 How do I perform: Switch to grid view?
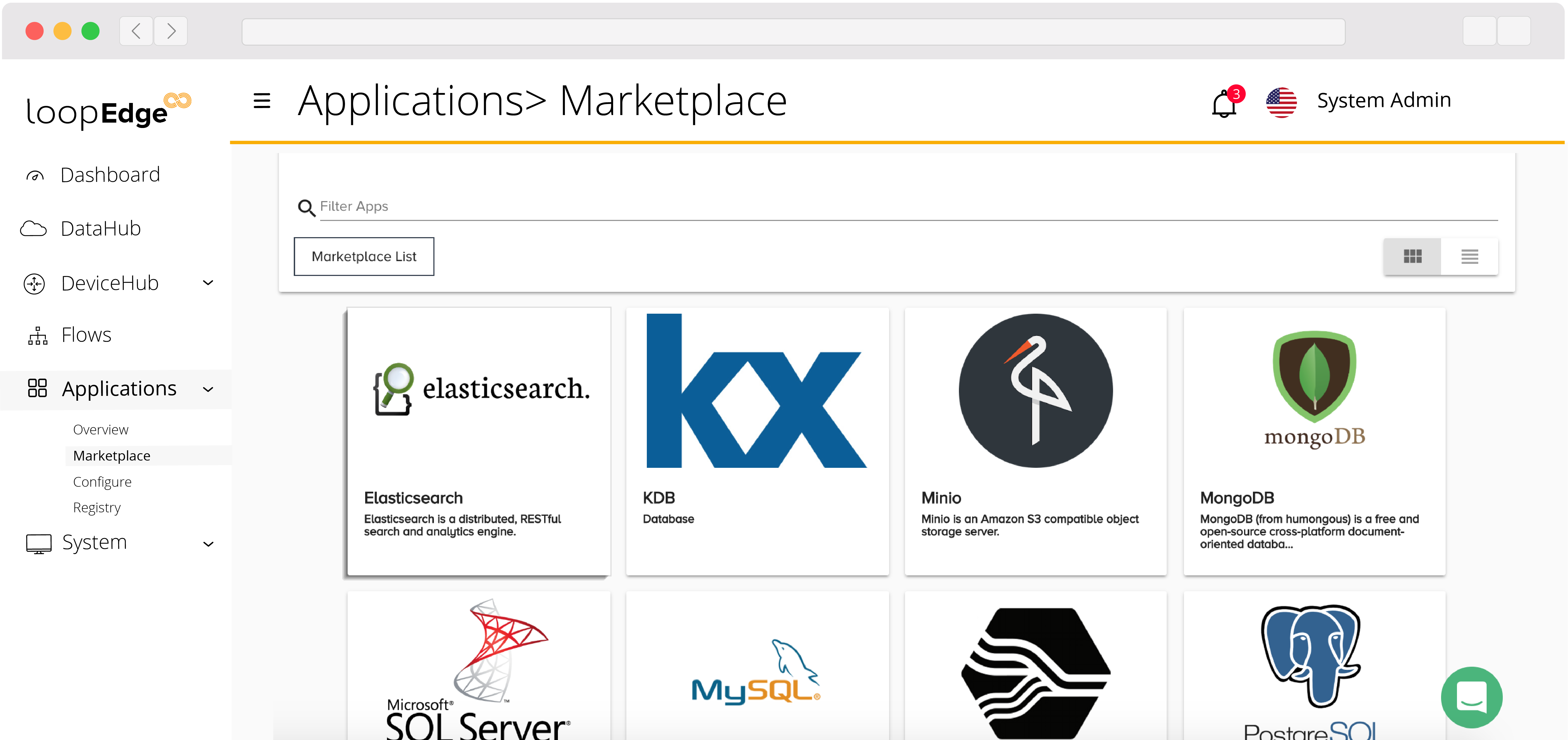(1412, 257)
